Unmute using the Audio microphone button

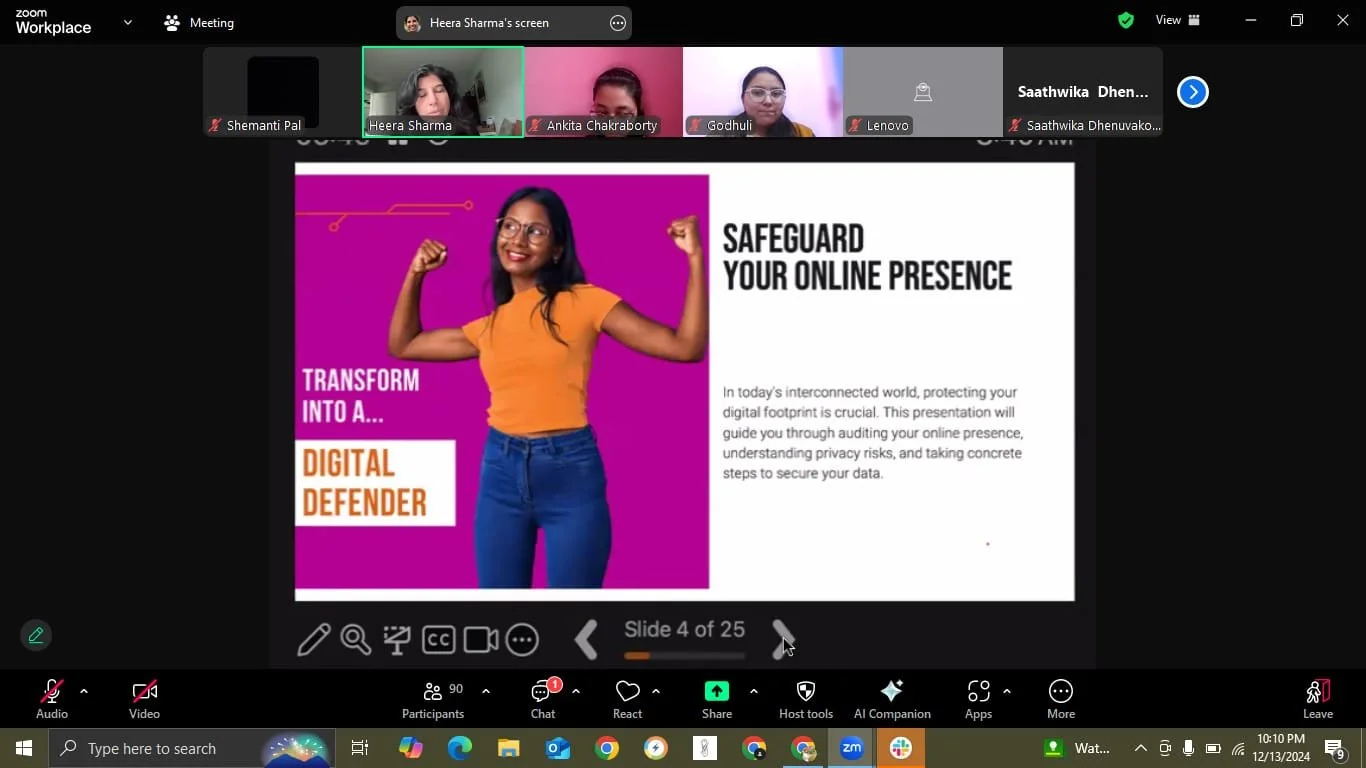click(x=52, y=699)
